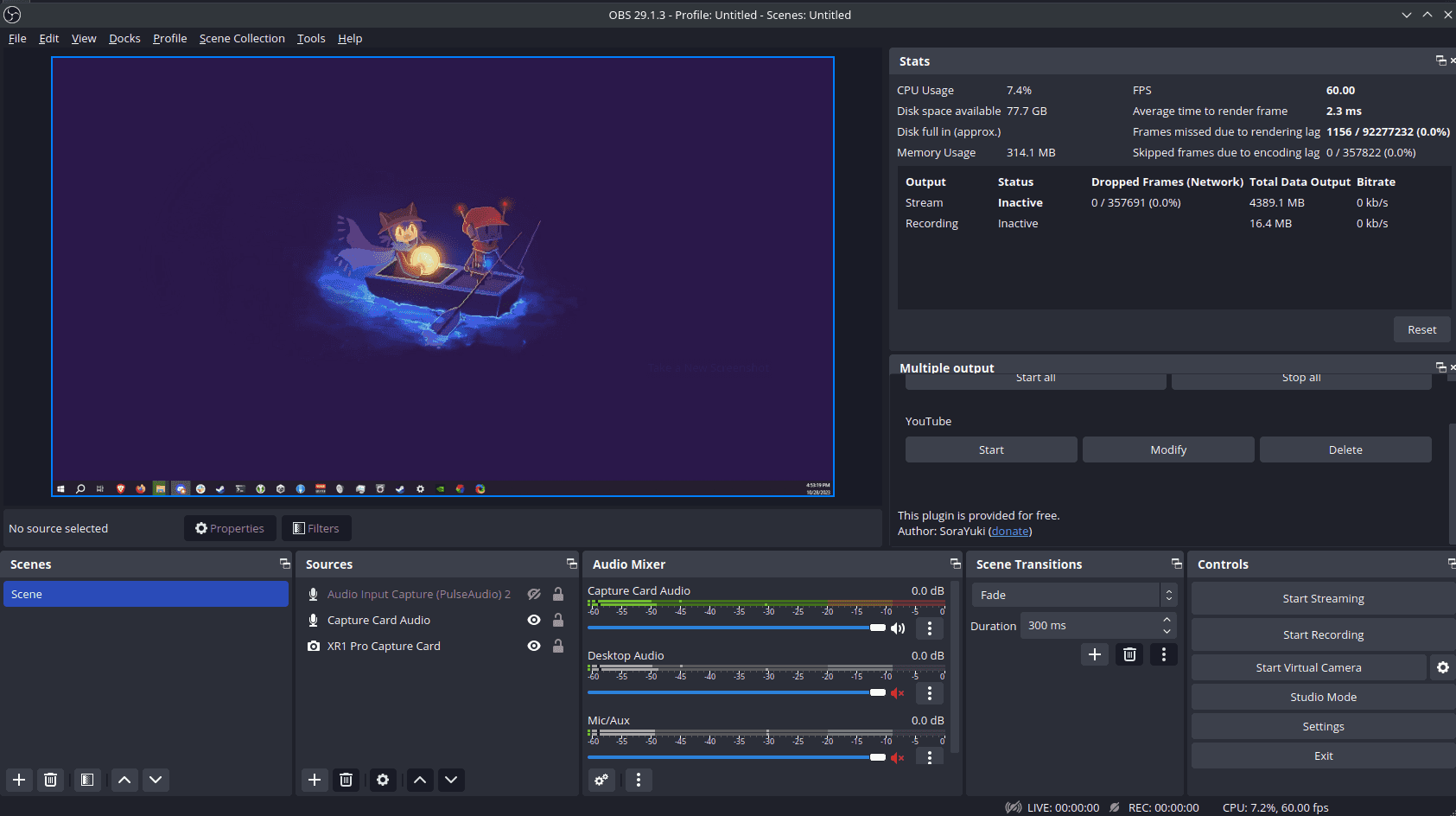The image size is (1456, 816).
Task: Open advanced audio properties gears icon
Action: click(x=602, y=780)
